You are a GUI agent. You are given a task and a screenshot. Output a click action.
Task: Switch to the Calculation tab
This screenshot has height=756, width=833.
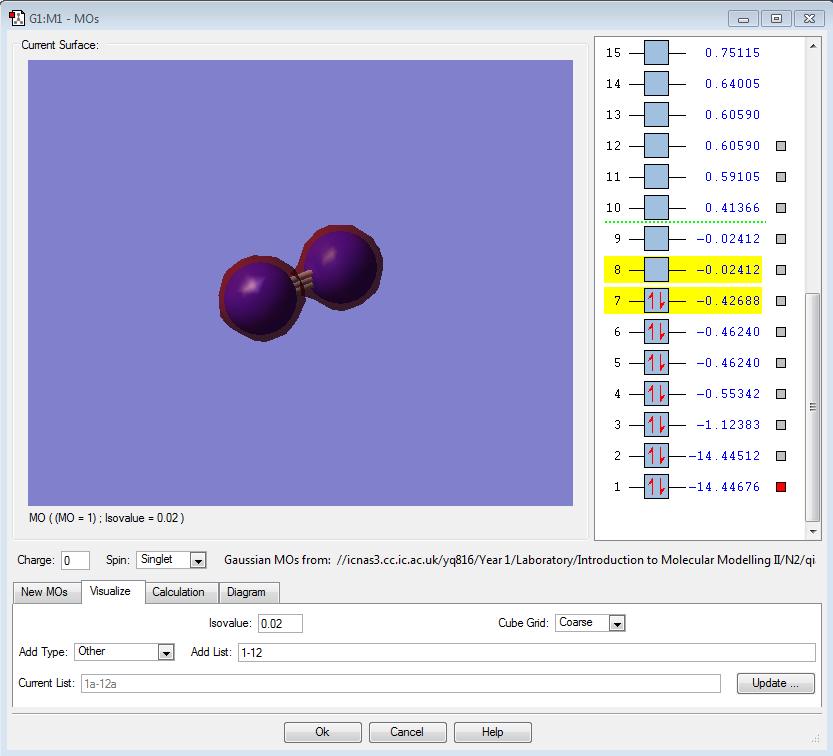178,592
